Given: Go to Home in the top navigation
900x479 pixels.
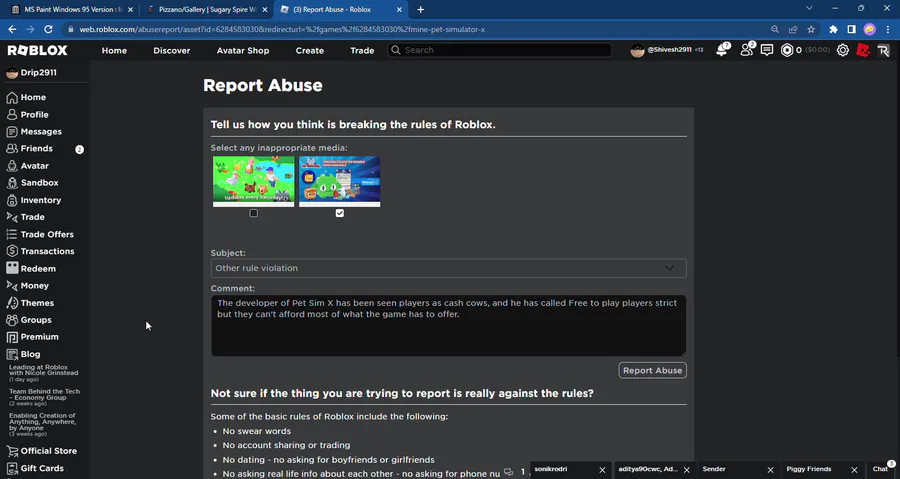Looking at the screenshot, I should click(x=114, y=50).
